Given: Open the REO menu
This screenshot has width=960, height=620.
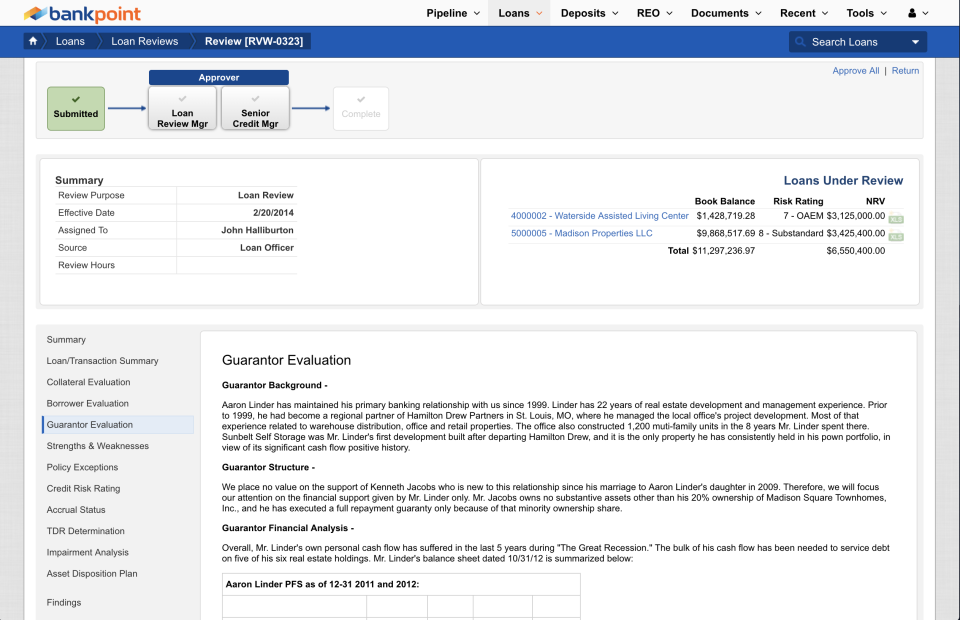Looking at the screenshot, I should 648,13.
